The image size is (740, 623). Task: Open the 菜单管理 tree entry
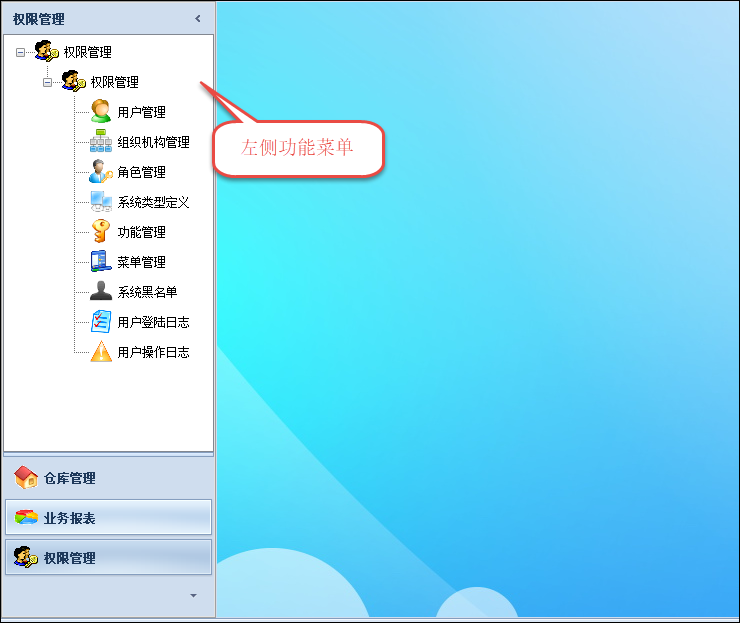point(141,262)
